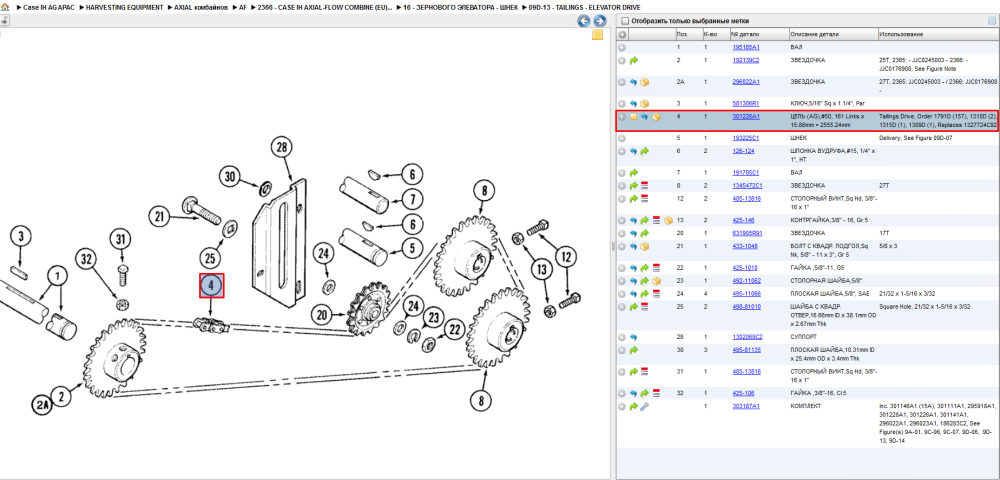
Task: Expand row for part 296822A1
Action: [622, 82]
